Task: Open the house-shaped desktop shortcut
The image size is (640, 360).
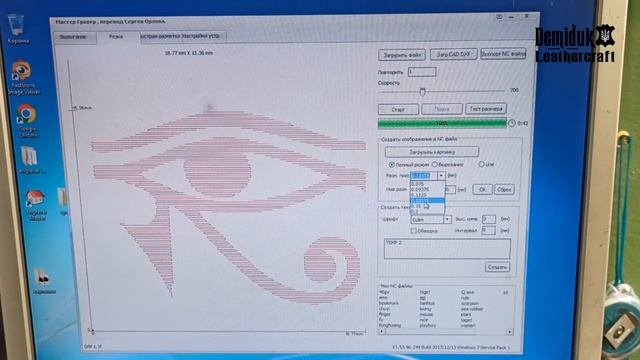Action: (x=36, y=205)
